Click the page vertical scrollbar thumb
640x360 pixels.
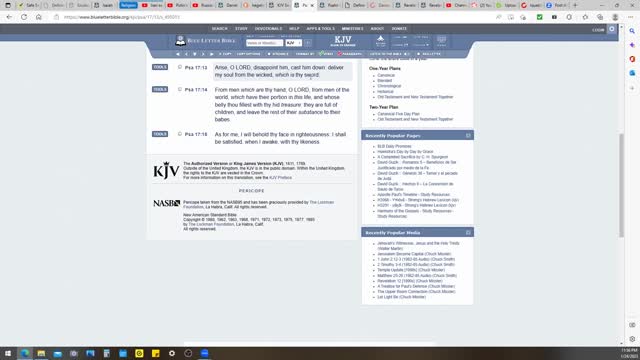tap(621, 184)
